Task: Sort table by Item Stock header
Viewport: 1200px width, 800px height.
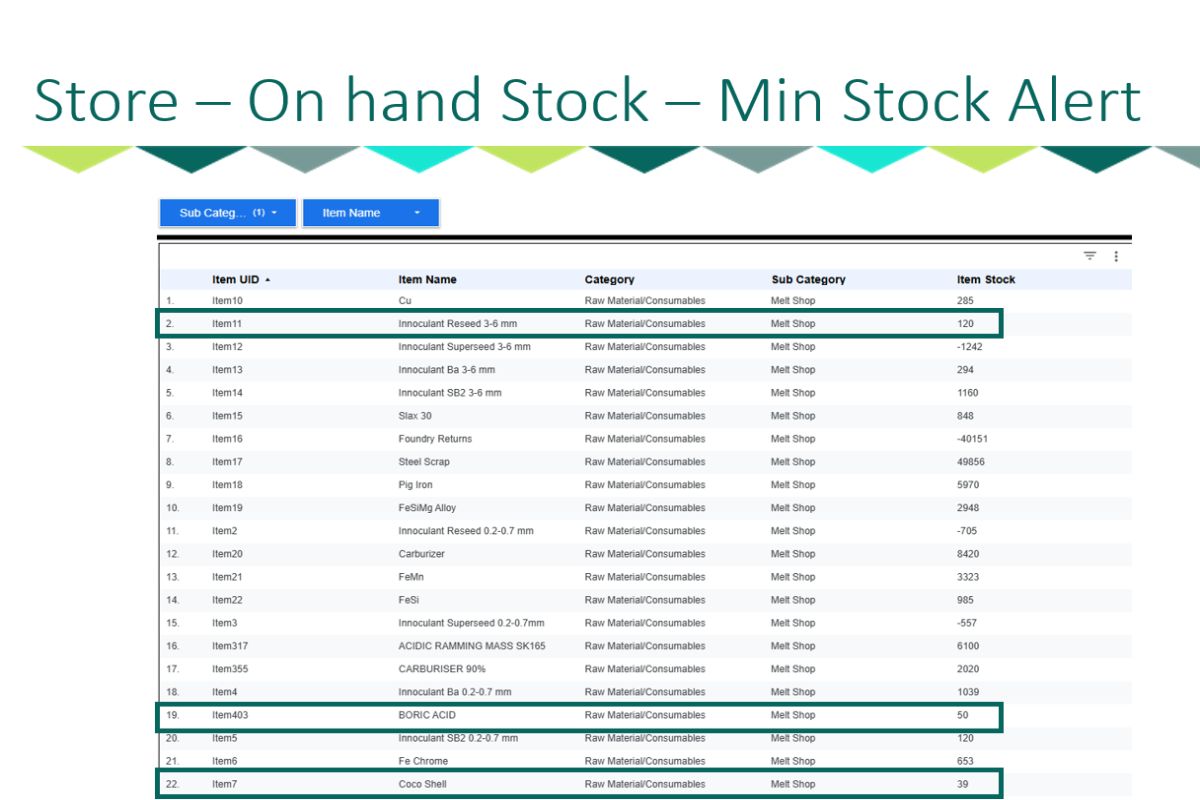Action: point(985,280)
